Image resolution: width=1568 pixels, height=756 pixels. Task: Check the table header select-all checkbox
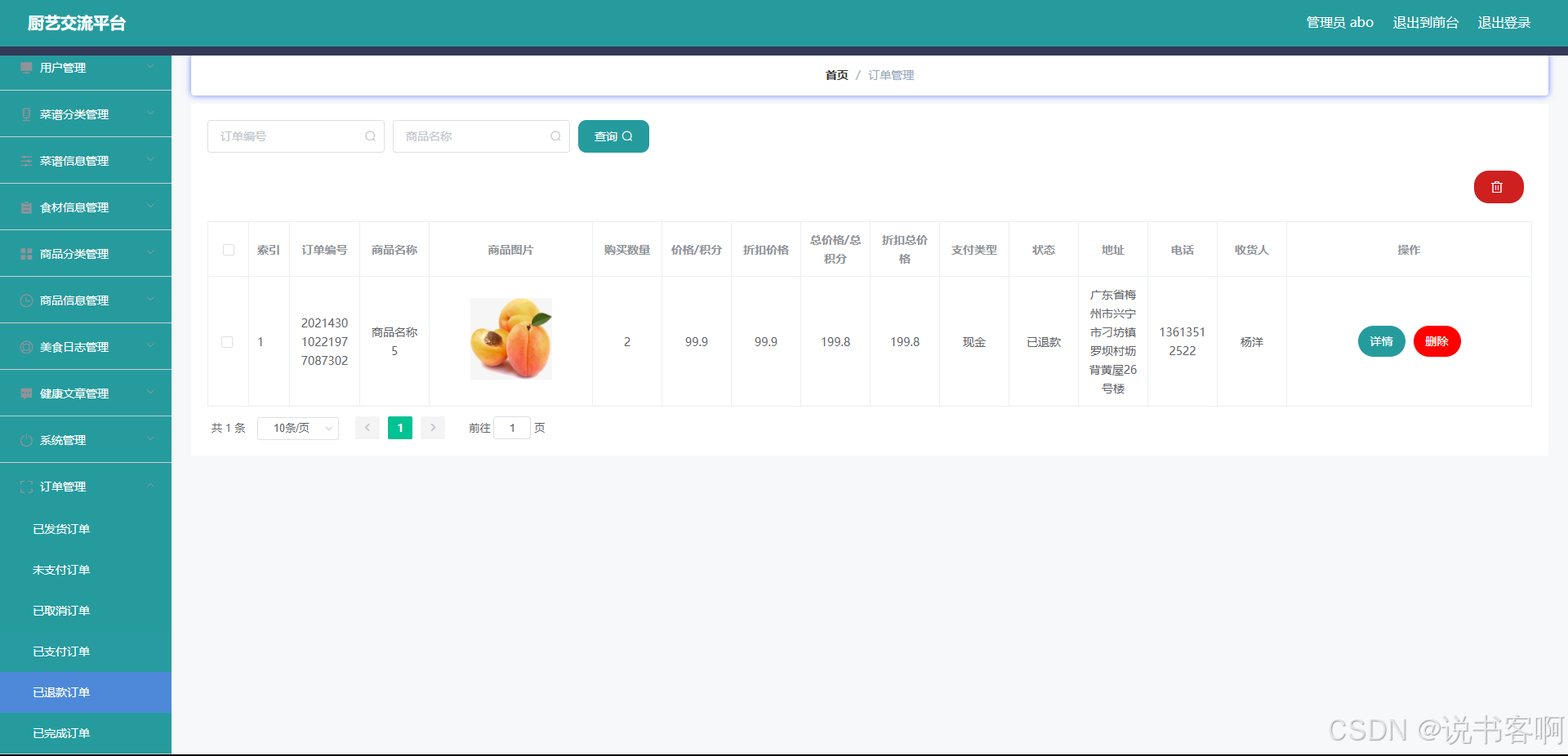click(228, 251)
